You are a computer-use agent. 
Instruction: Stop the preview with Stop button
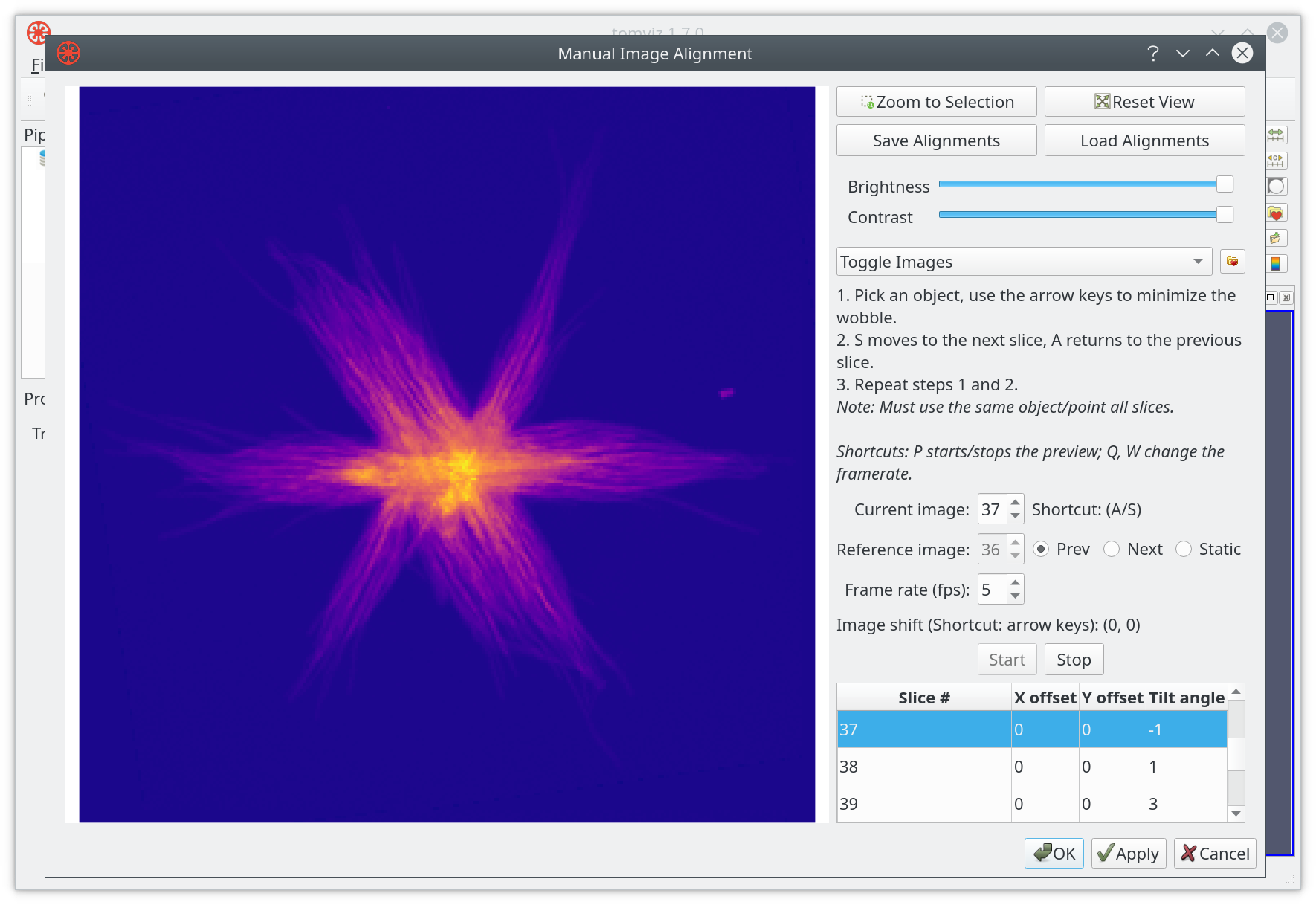[1074, 660]
